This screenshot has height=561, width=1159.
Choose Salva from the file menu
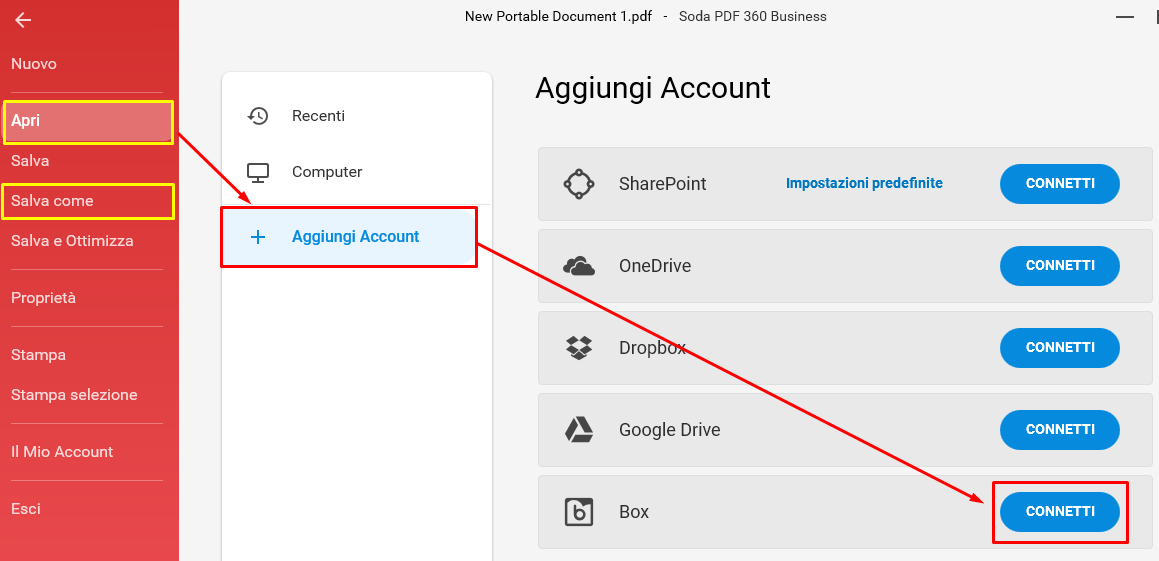(x=30, y=160)
